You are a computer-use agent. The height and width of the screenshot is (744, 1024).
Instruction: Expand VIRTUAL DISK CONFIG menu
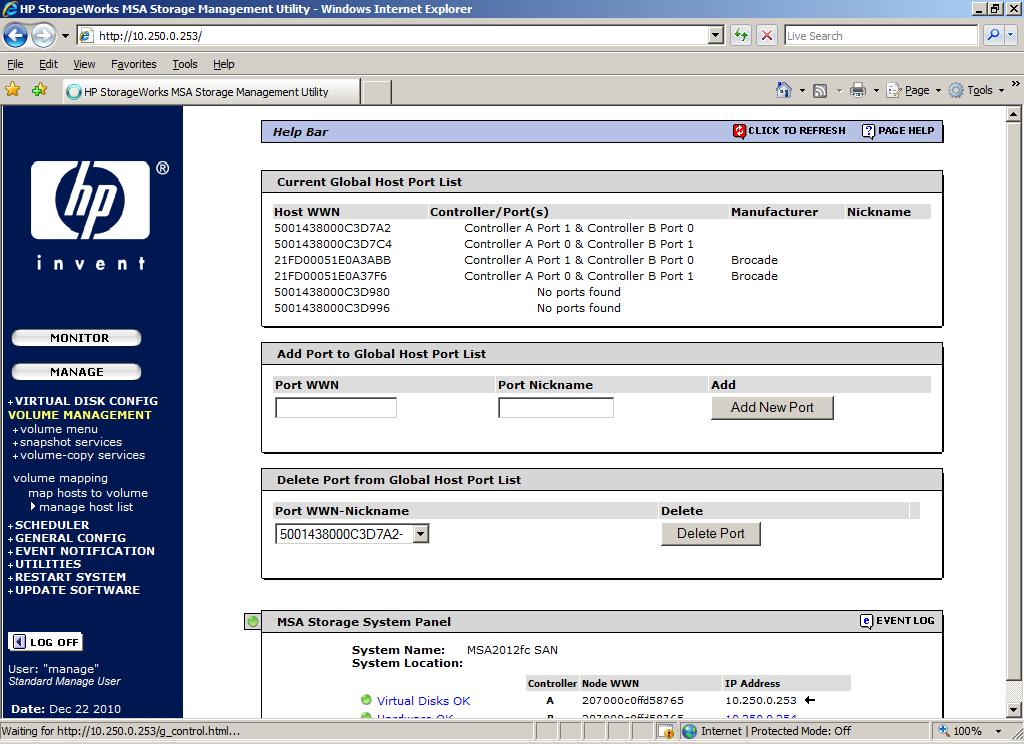pyautogui.click(x=83, y=401)
